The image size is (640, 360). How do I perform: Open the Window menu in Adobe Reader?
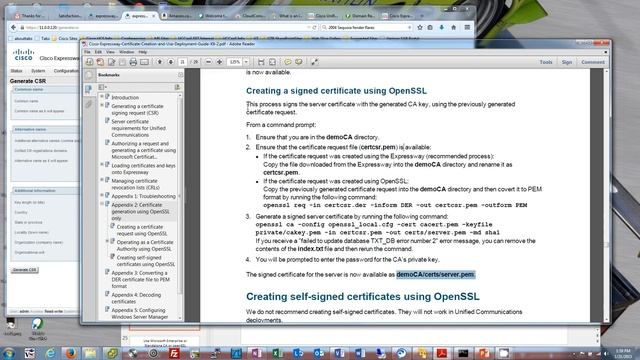pos(127,52)
